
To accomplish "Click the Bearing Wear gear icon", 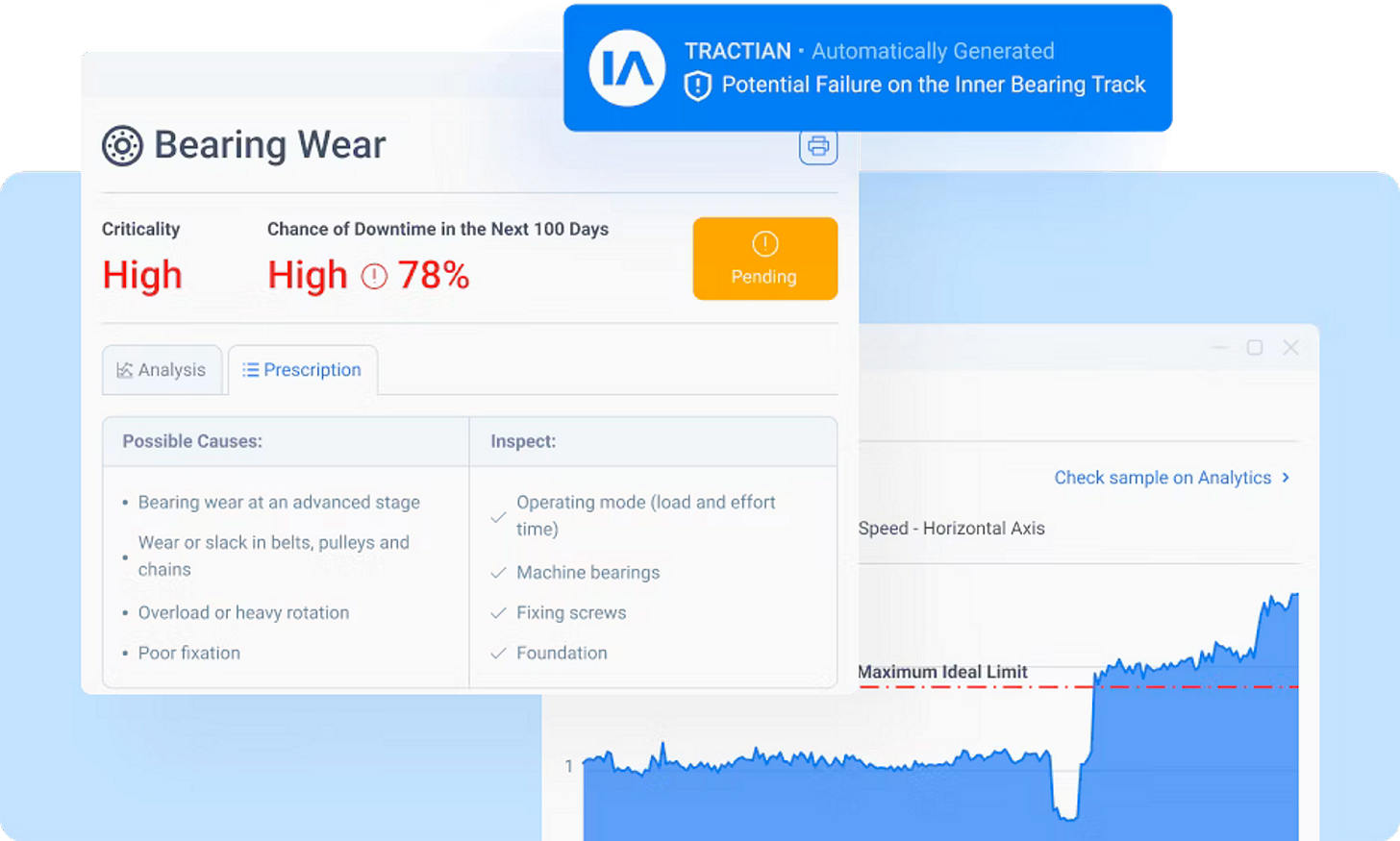I will (x=122, y=146).
